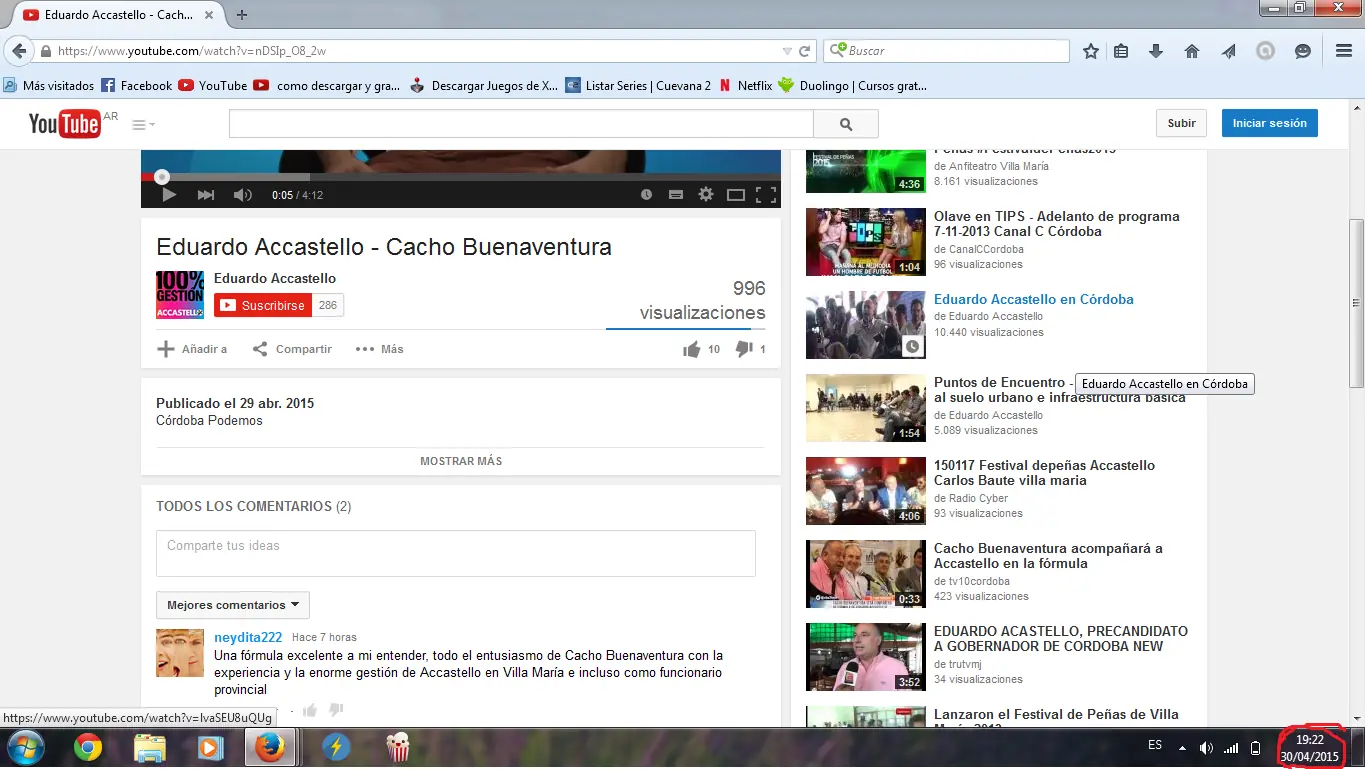Open the network signal tray icon
1365x769 pixels.
1231,747
